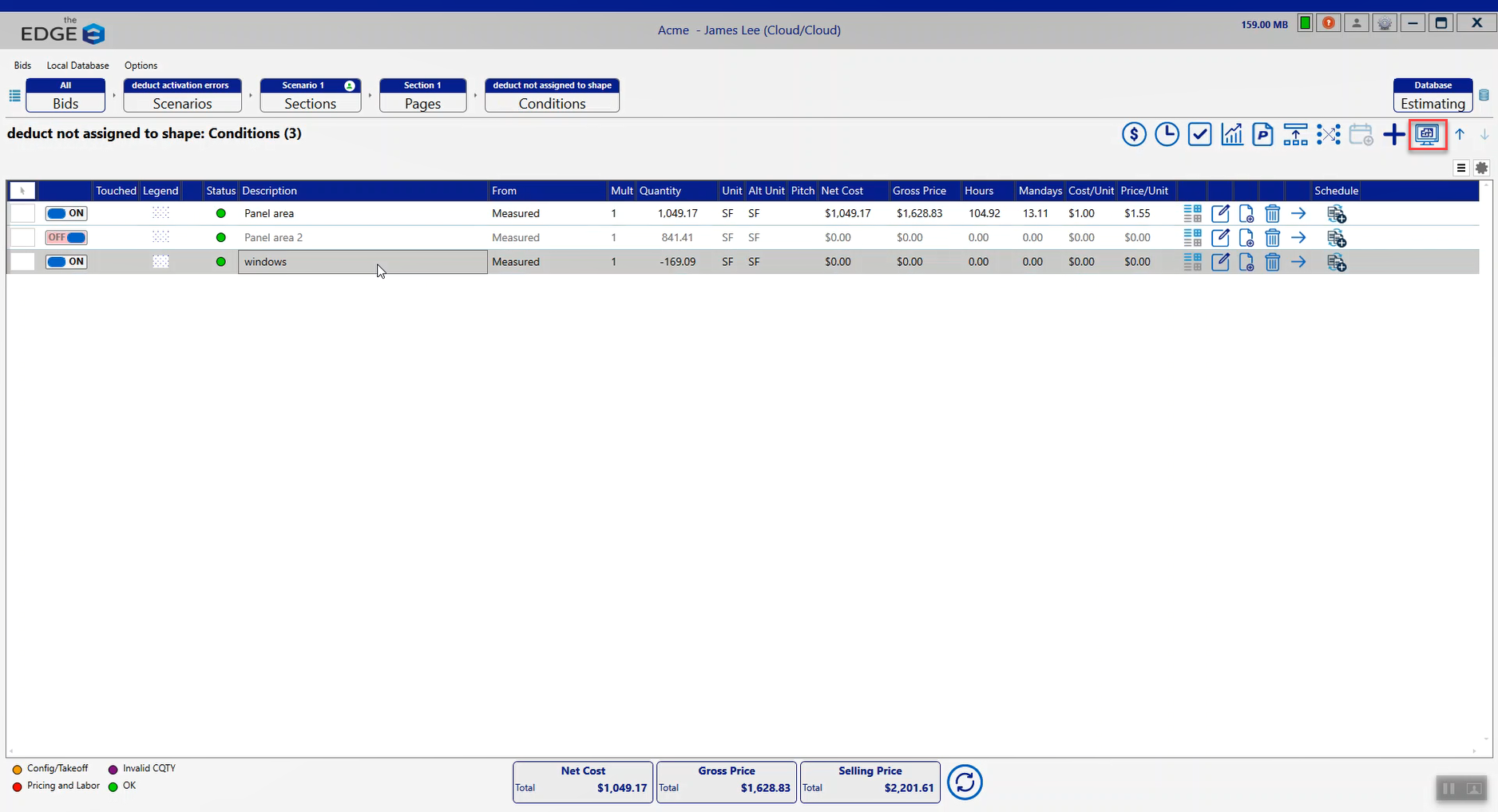The height and width of the screenshot is (812, 1498).
Task: Go to the Scenarios breadcrumb button
Action: 182,95
